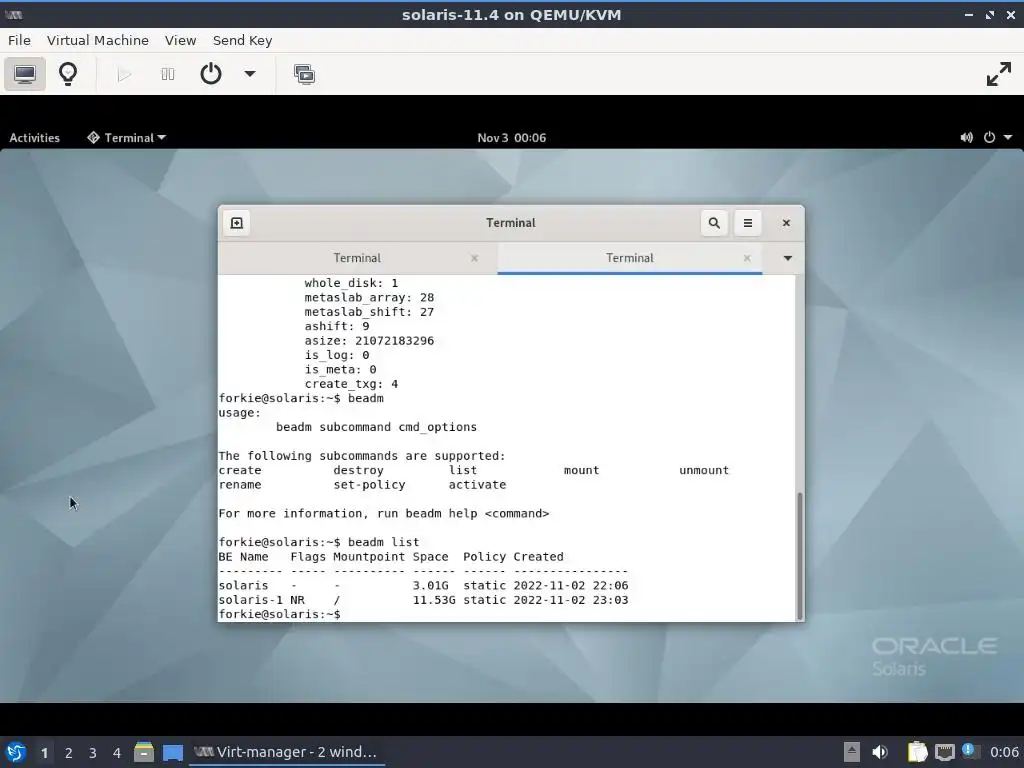
Task: Switch to workspace 1
Action: 44,753
